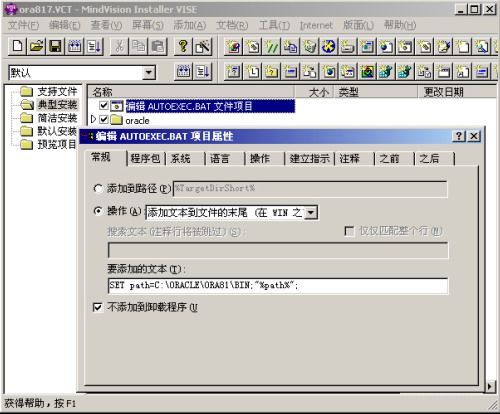Click the Open folder toolbar icon
Screen dimensions: 500x414
tap(37, 46)
